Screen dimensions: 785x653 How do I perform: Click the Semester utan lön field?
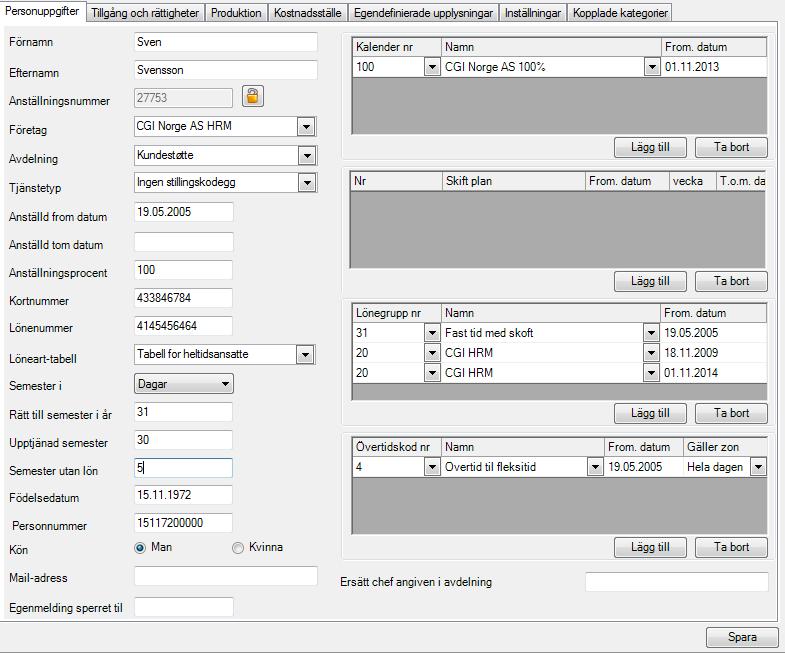pyautogui.click(x=183, y=468)
